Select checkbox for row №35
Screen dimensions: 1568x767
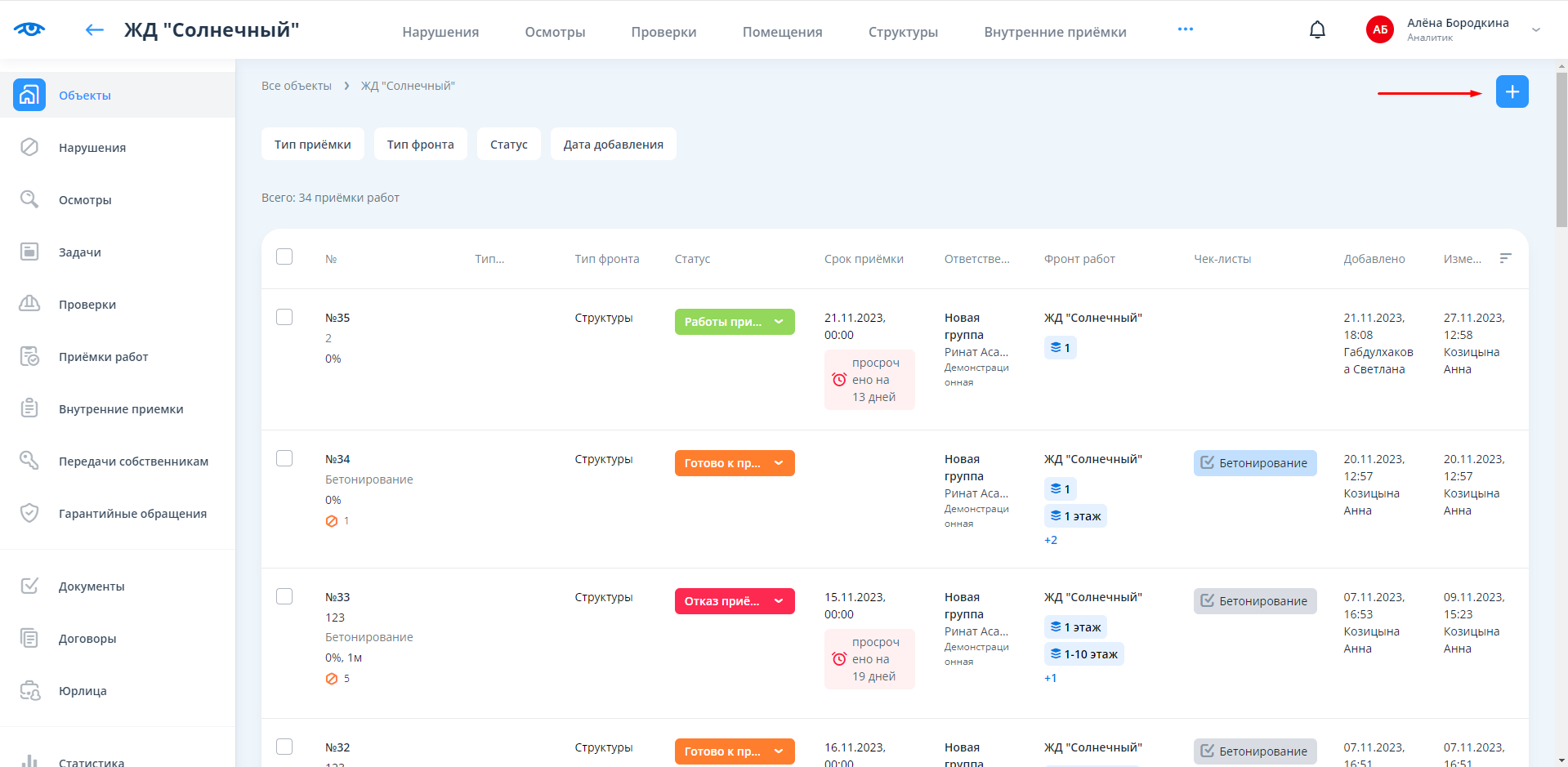coord(284,317)
